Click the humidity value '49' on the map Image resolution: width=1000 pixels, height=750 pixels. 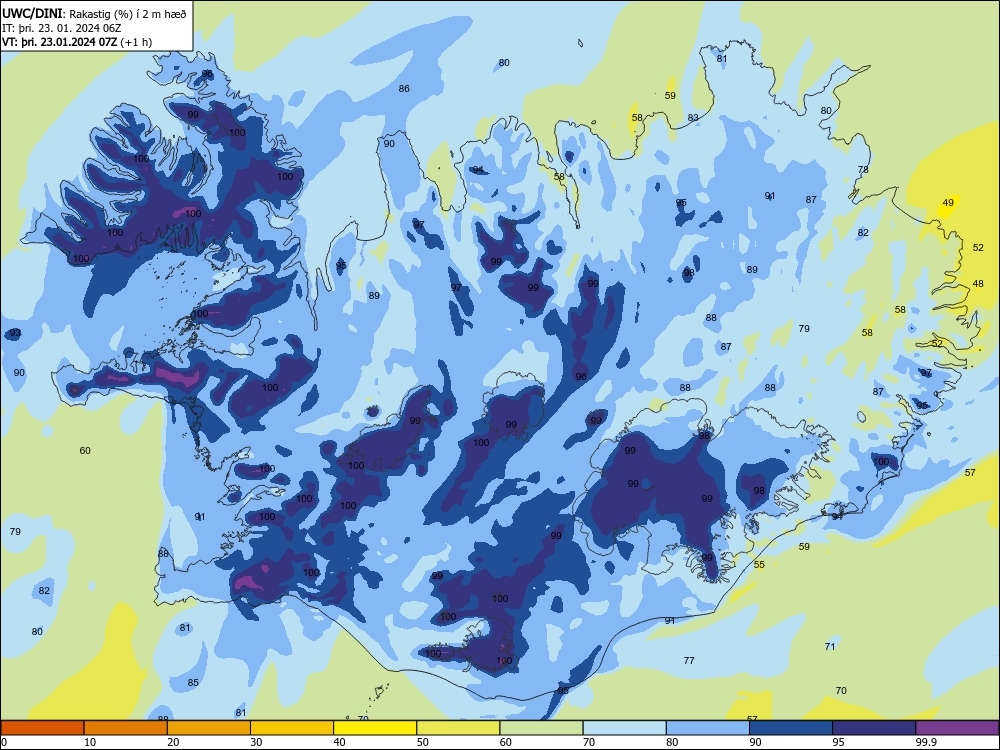pyautogui.click(x=948, y=203)
